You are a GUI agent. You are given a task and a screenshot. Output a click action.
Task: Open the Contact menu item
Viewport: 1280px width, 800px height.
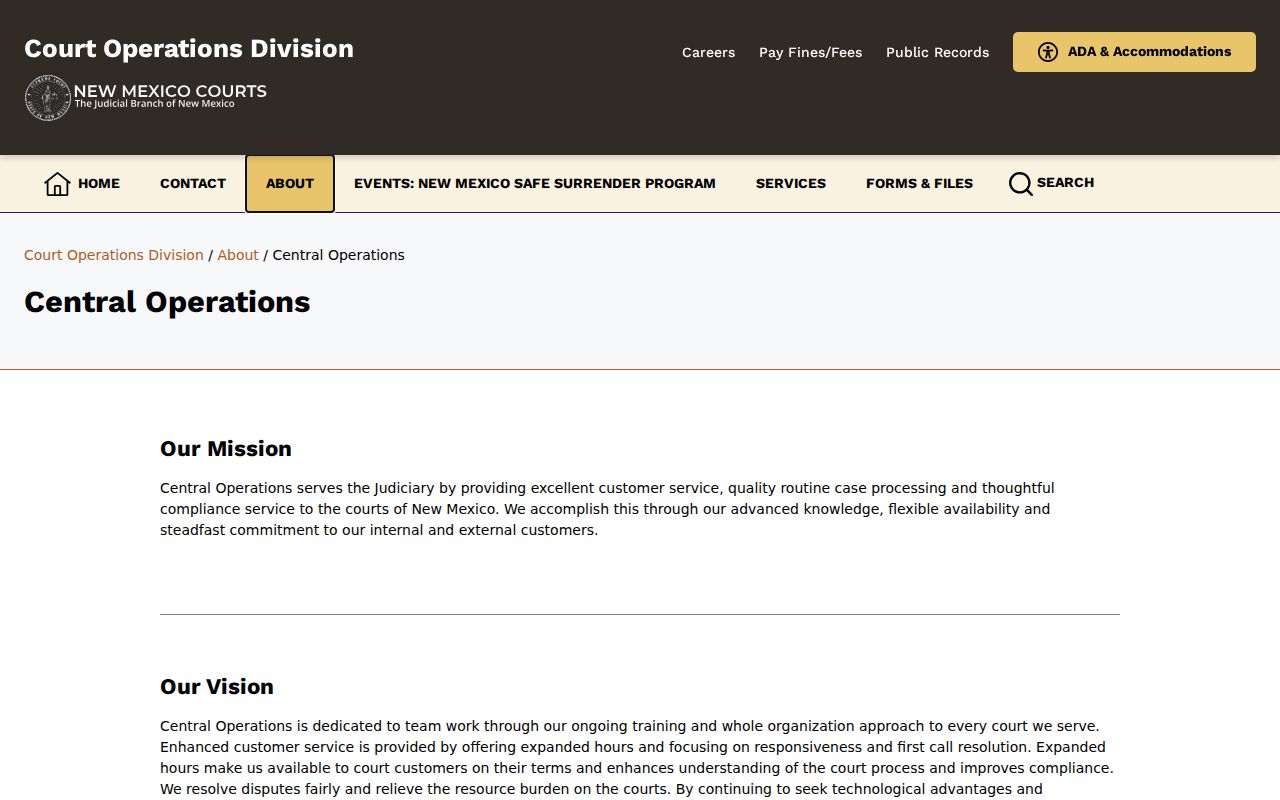(x=193, y=184)
